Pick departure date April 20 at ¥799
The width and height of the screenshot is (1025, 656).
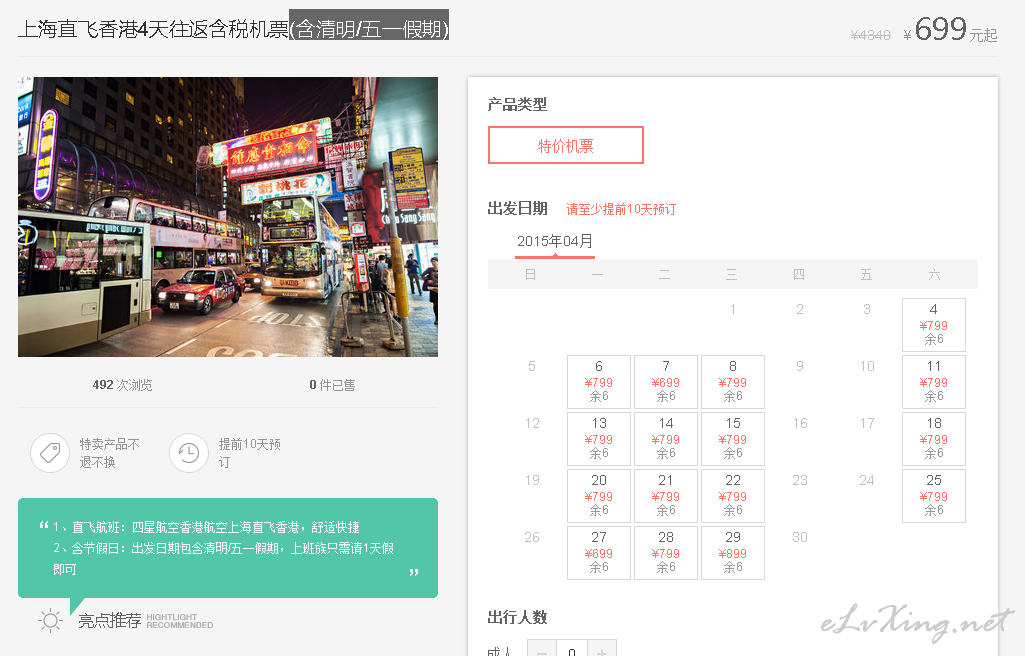(x=599, y=495)
